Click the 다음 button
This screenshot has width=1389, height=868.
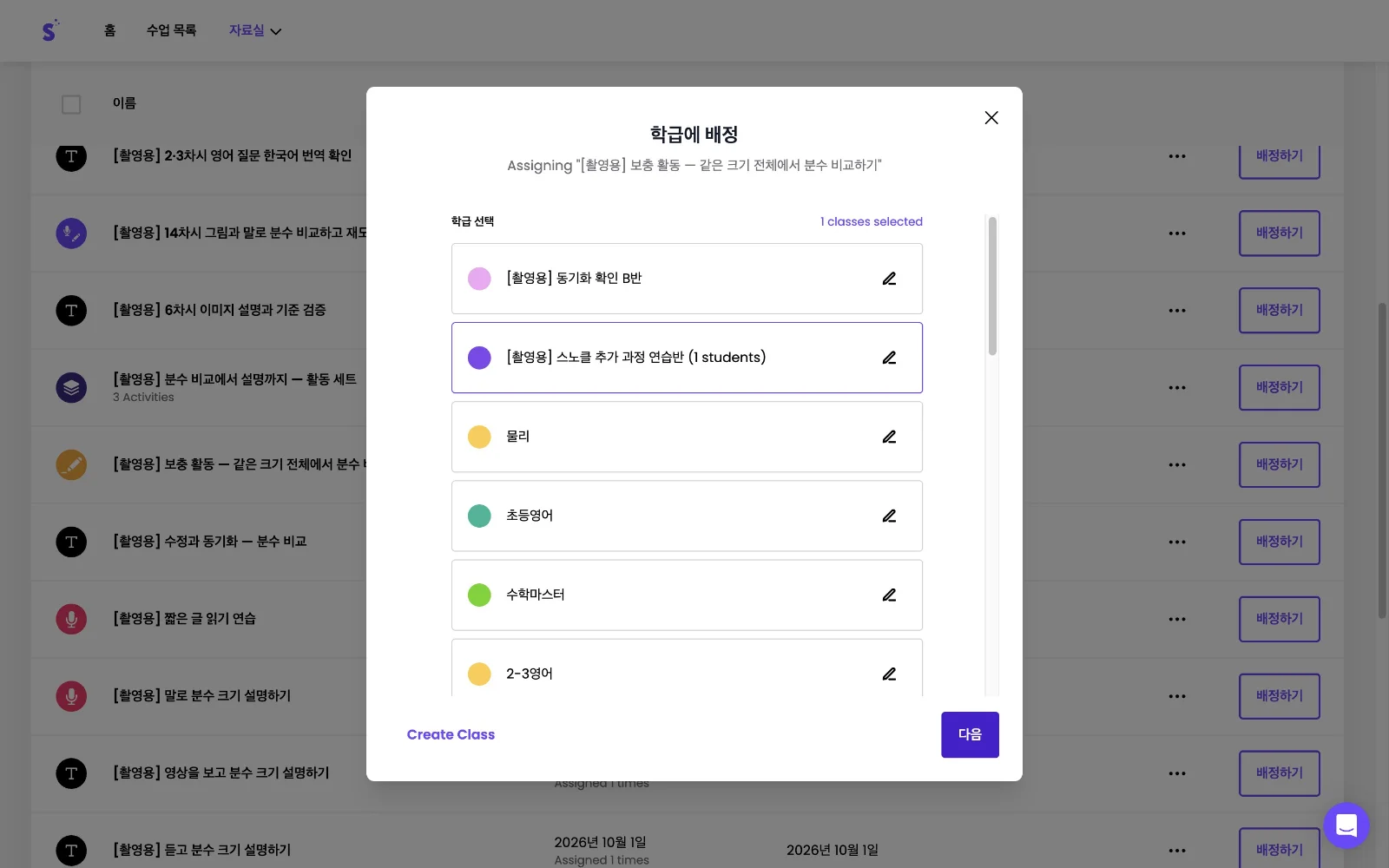970,734
